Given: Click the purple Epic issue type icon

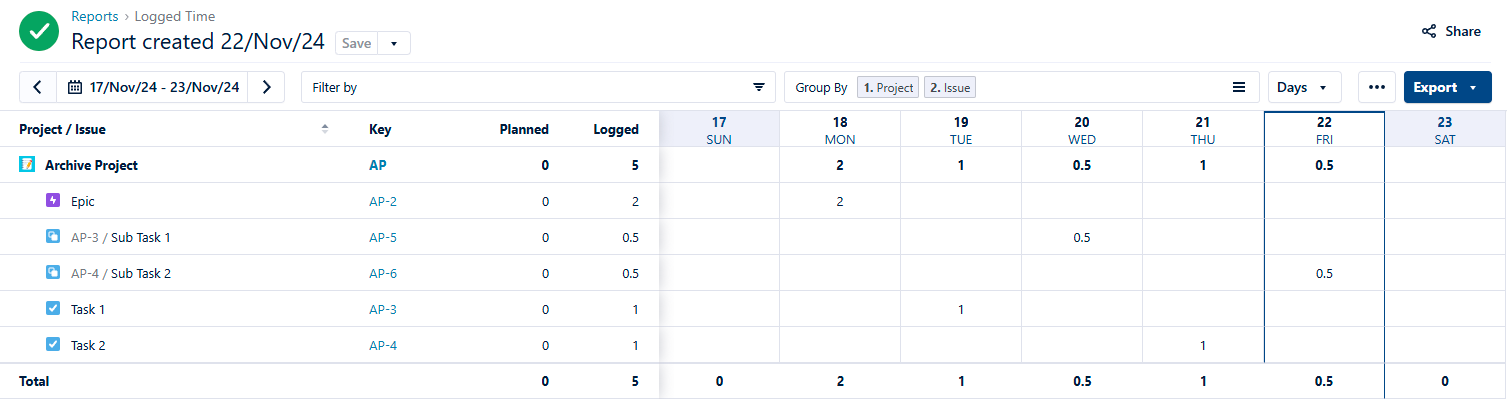Looking at the screenshot, I should coord(53,201).
